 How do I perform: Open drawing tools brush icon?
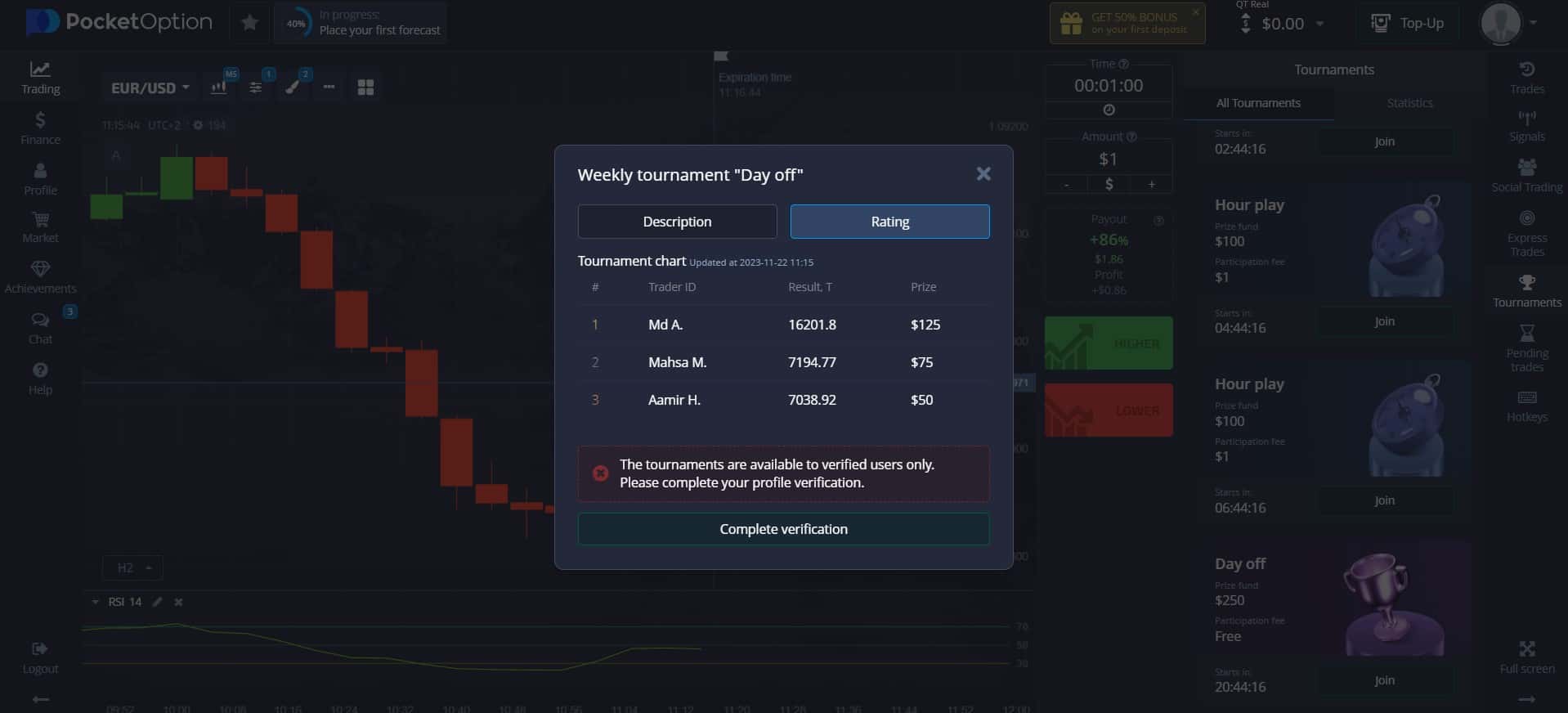click(x=293, y=87)
